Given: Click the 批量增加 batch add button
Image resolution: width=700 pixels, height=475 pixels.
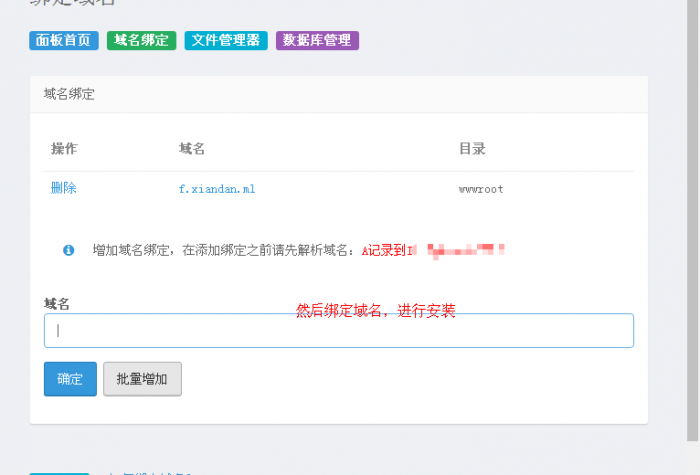Looking at the screenshot, I should (142, 379).
